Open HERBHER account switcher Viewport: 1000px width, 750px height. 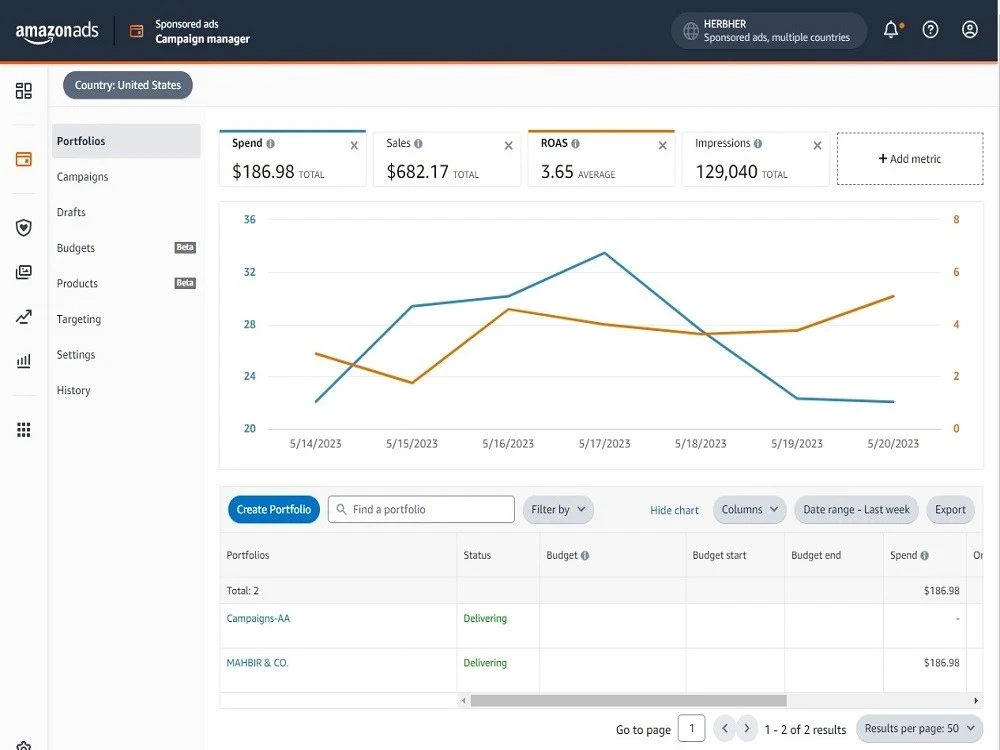(768, 31)
